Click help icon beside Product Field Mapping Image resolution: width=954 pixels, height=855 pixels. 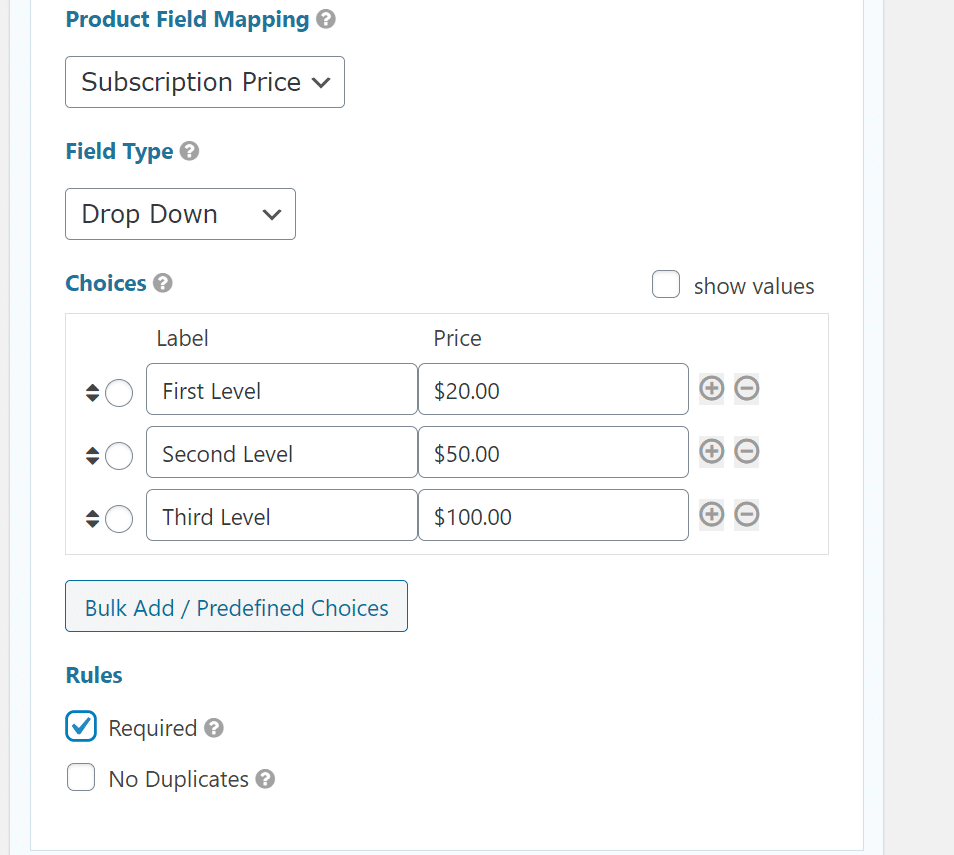pyautogui.click(x=325, y=19)
